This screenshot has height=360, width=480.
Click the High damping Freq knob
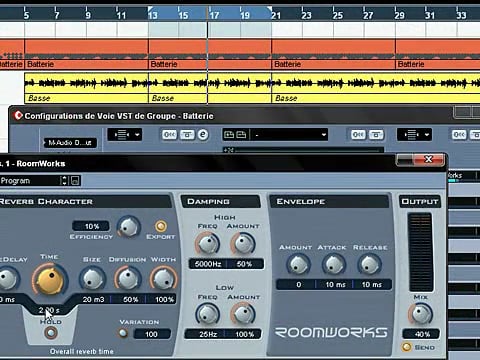point(207,243)
